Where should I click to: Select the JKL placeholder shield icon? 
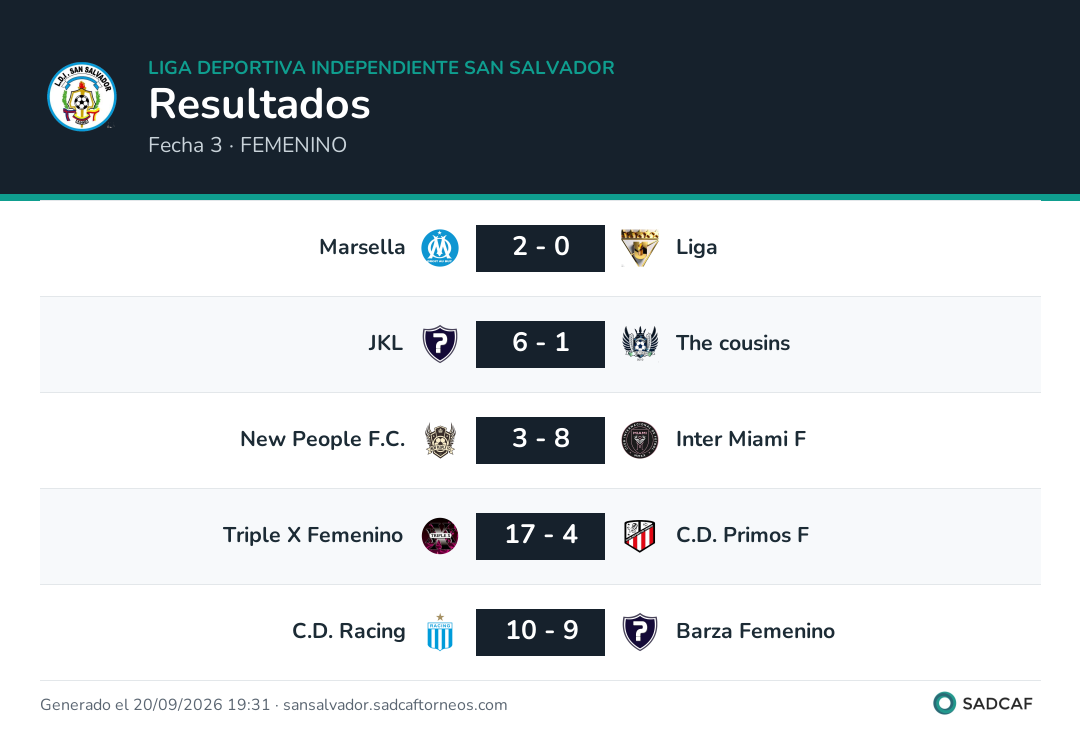pyautogui.click(x=440, y=344)
